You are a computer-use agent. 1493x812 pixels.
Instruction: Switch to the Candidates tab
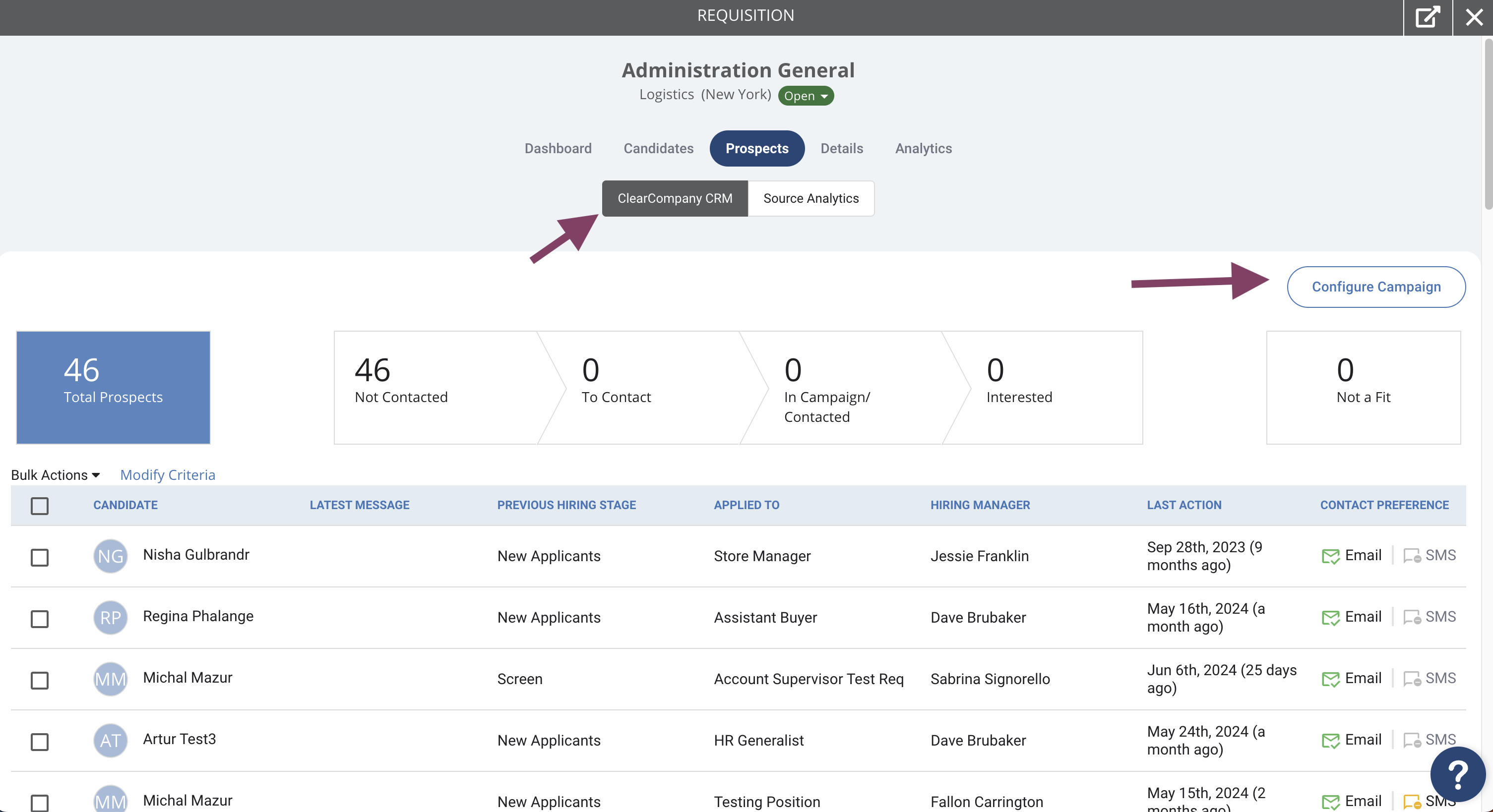[x=658, y=148]
